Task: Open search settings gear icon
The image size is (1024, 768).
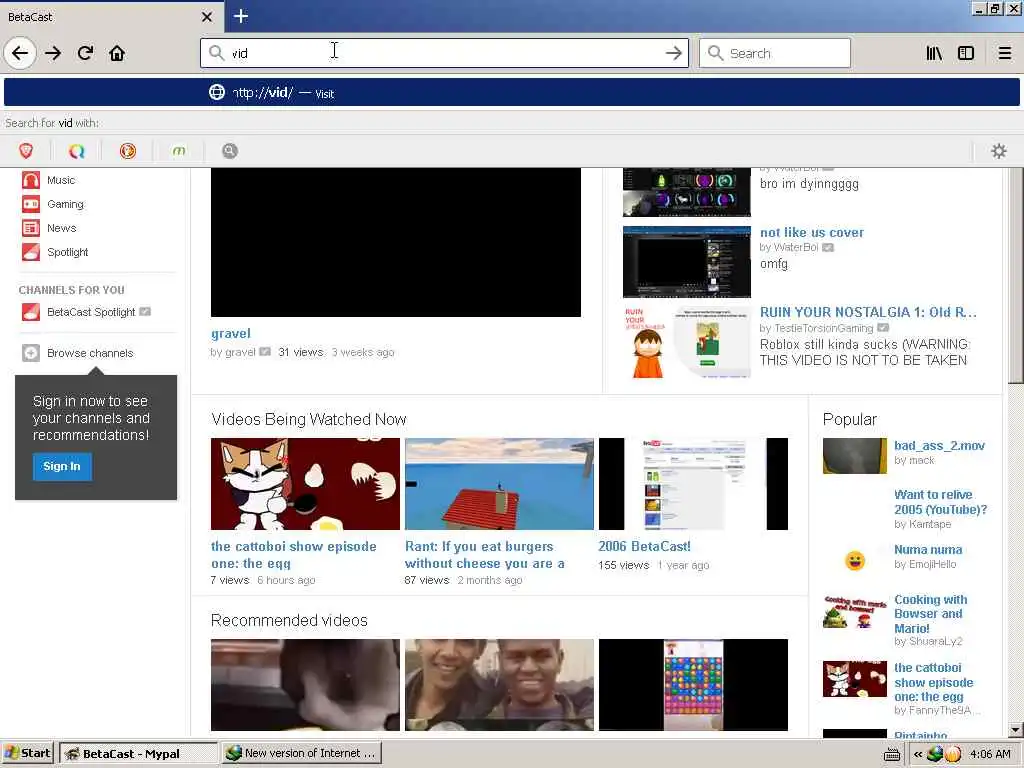Action: (x=999, y=151)
